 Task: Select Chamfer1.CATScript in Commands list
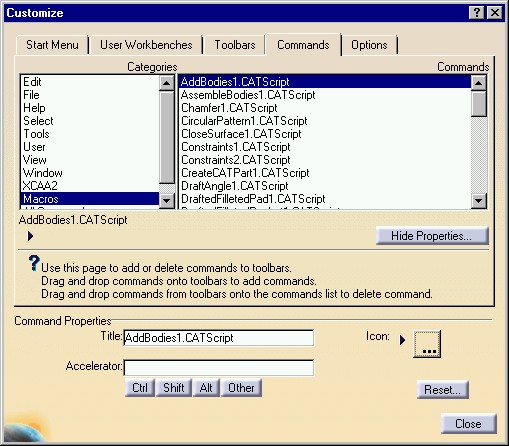coord(229,108)
